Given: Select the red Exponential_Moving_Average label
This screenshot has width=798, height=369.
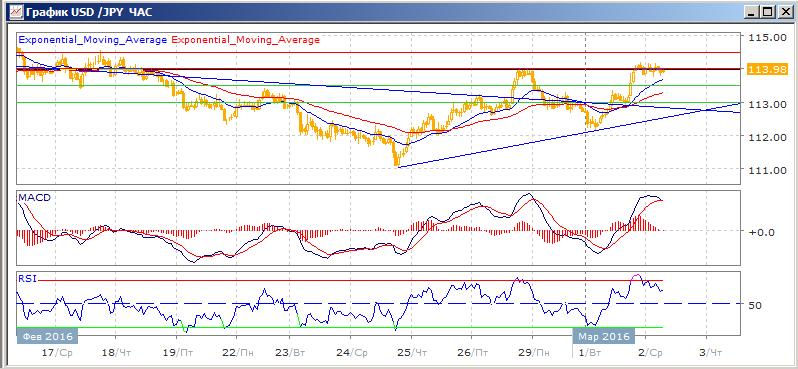Looking at the screenshot, I should pos(246,40).
